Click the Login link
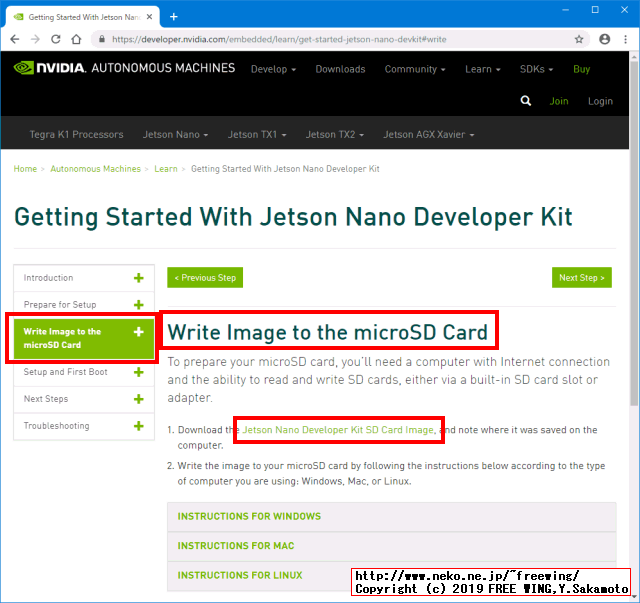Viewport: 640px width, 603px height. point(600,101)
